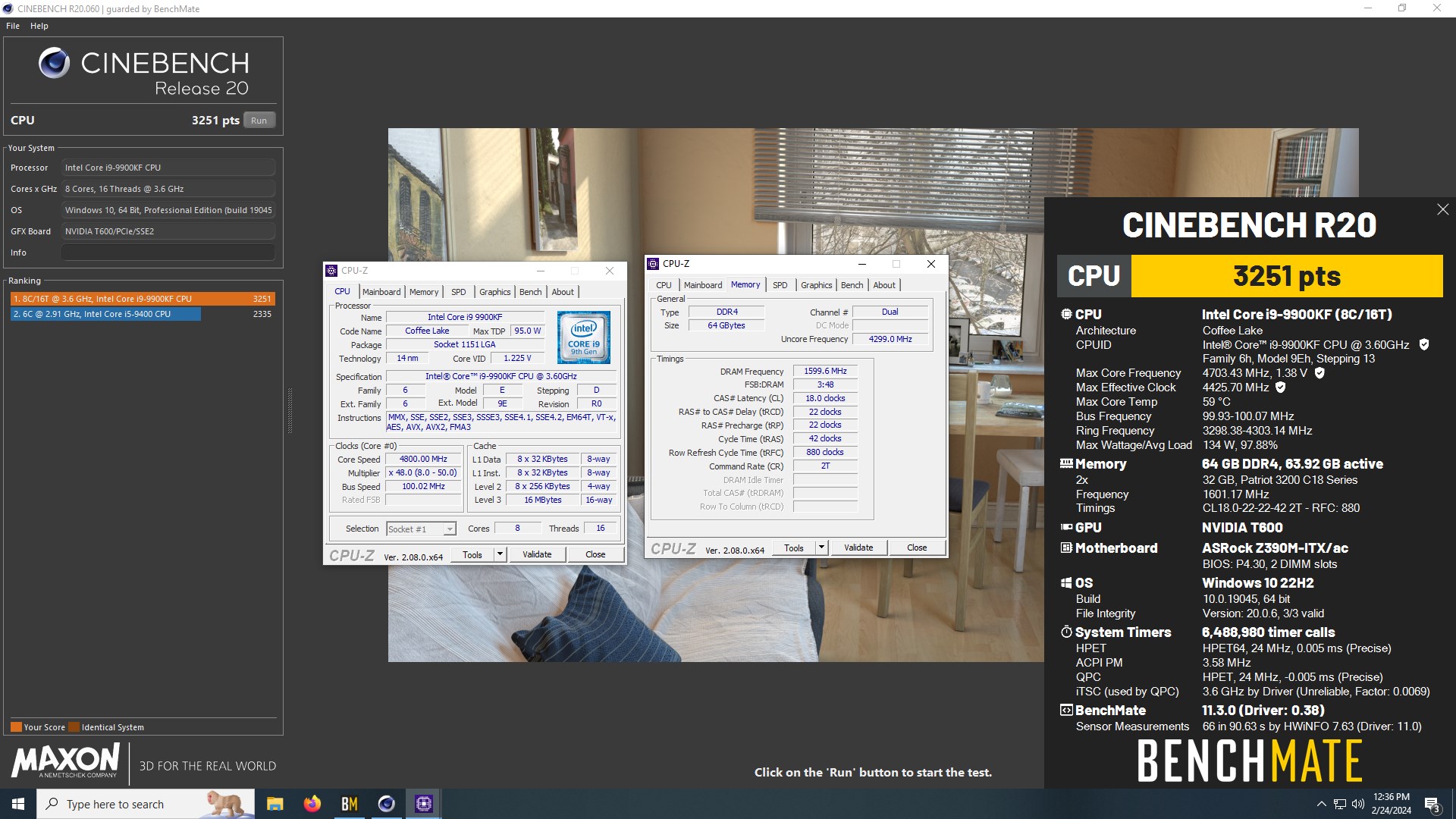The height and width of the screenshot is (819, 1456).
Task: Click the OS Windows icon in BenchMate panel
Action: [1066, 582]
